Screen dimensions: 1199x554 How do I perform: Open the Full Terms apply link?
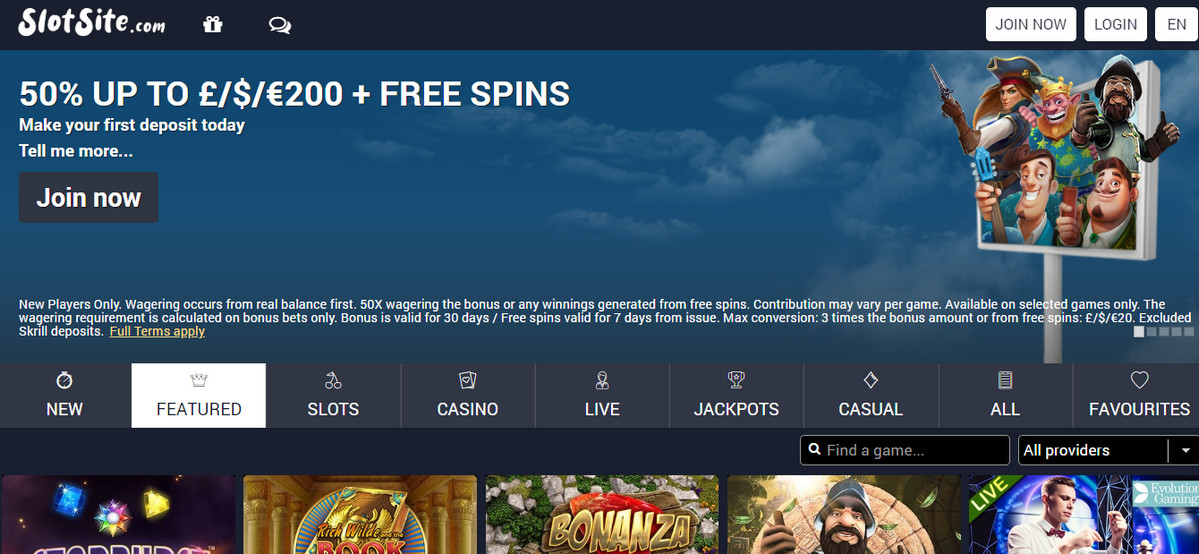[x=158, y=331]
